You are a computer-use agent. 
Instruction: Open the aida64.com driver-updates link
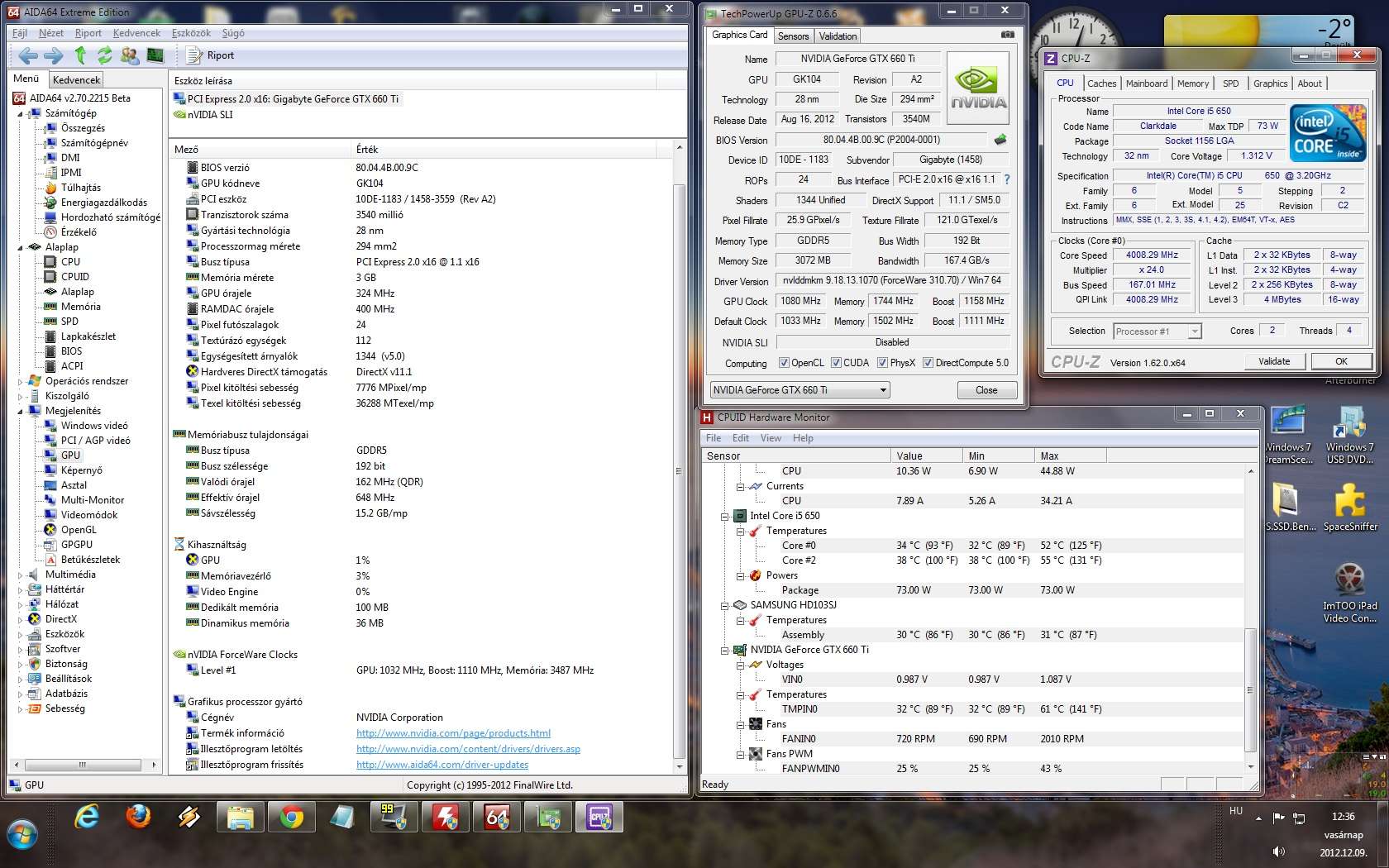442,765
